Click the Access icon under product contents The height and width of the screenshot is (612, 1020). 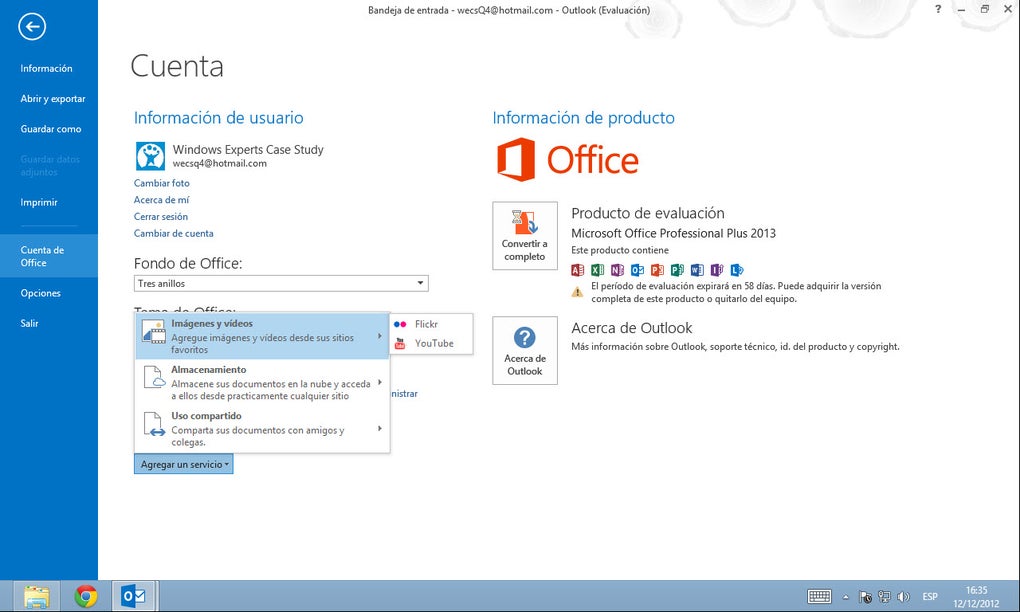pos(577,270)
